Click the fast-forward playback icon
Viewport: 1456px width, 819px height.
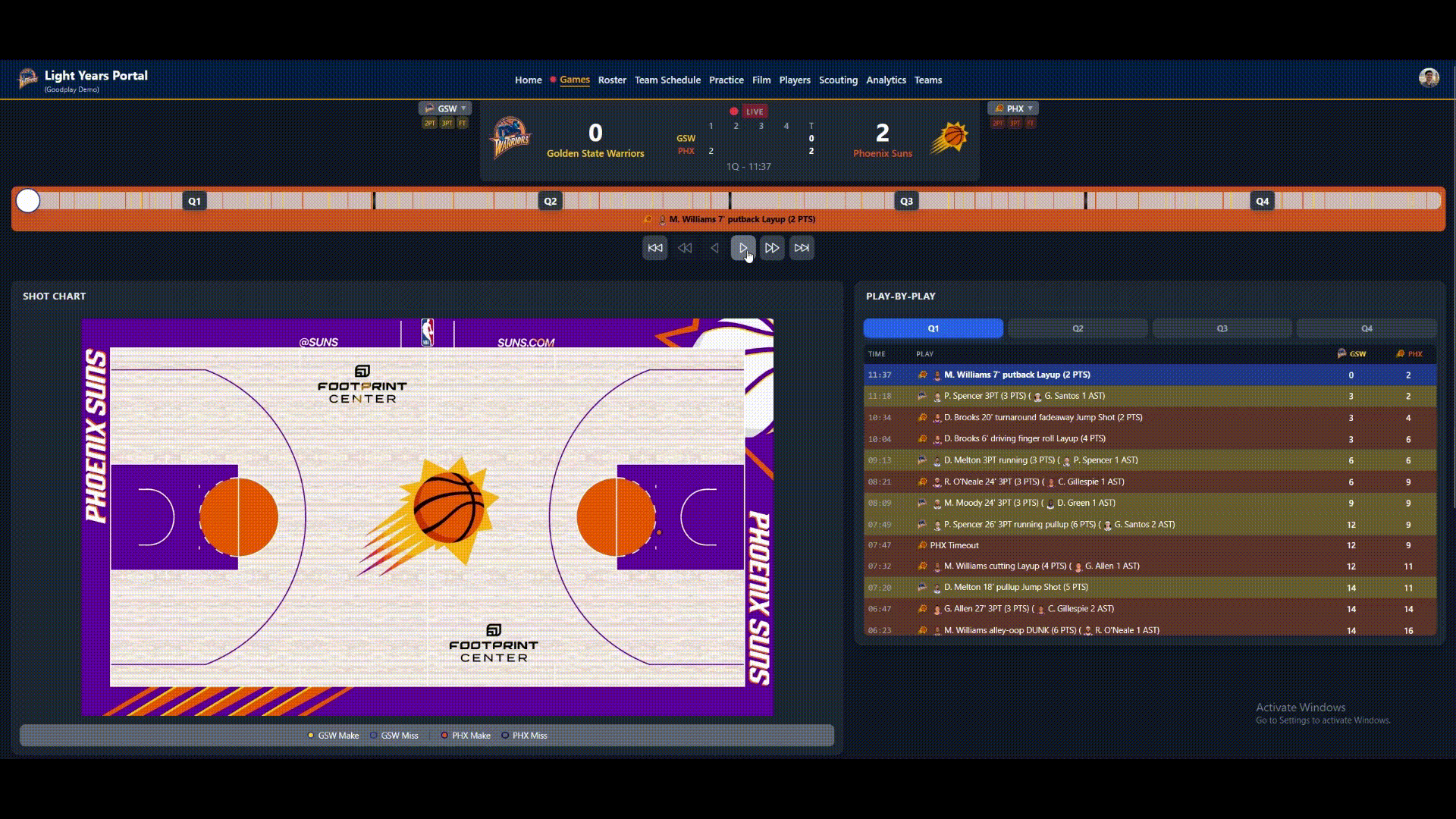pos(772,248)
